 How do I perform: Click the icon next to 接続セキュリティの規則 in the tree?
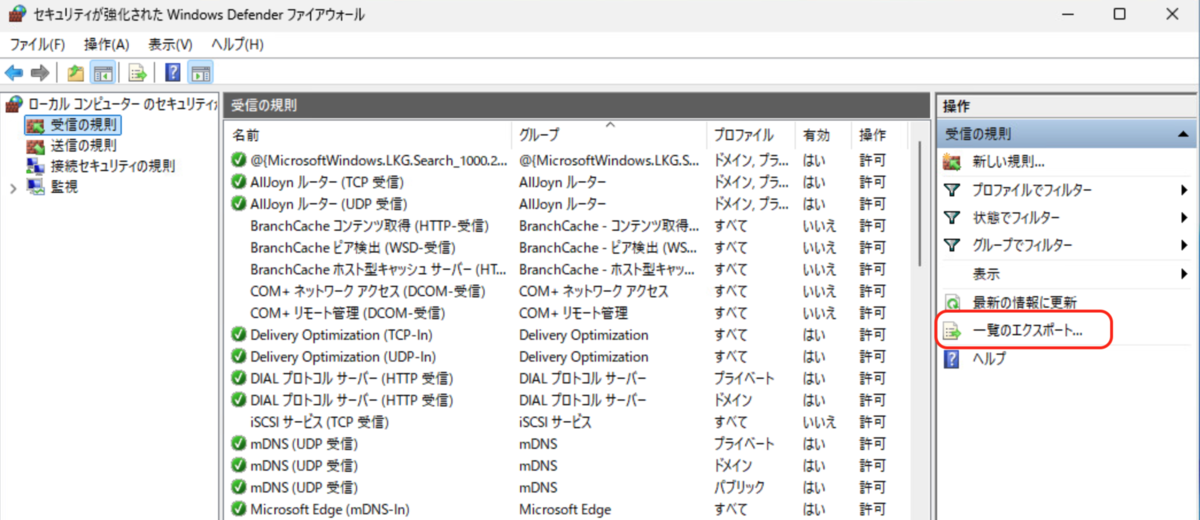[x=36, y=166]
